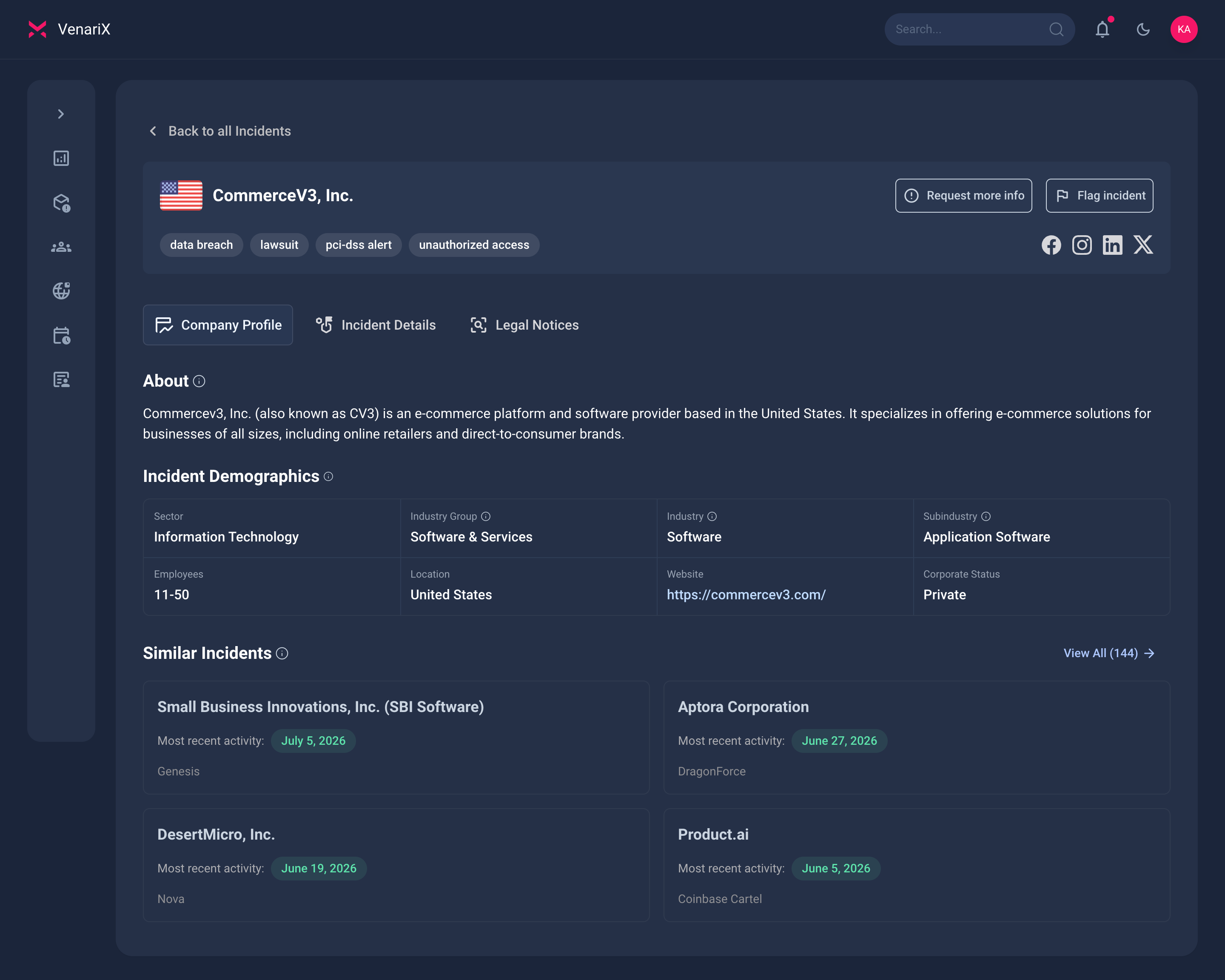The width and height of the screenshot is (1225, 980).
Task: Expand the sidebar with the chevron
Action: click(61, 114)
